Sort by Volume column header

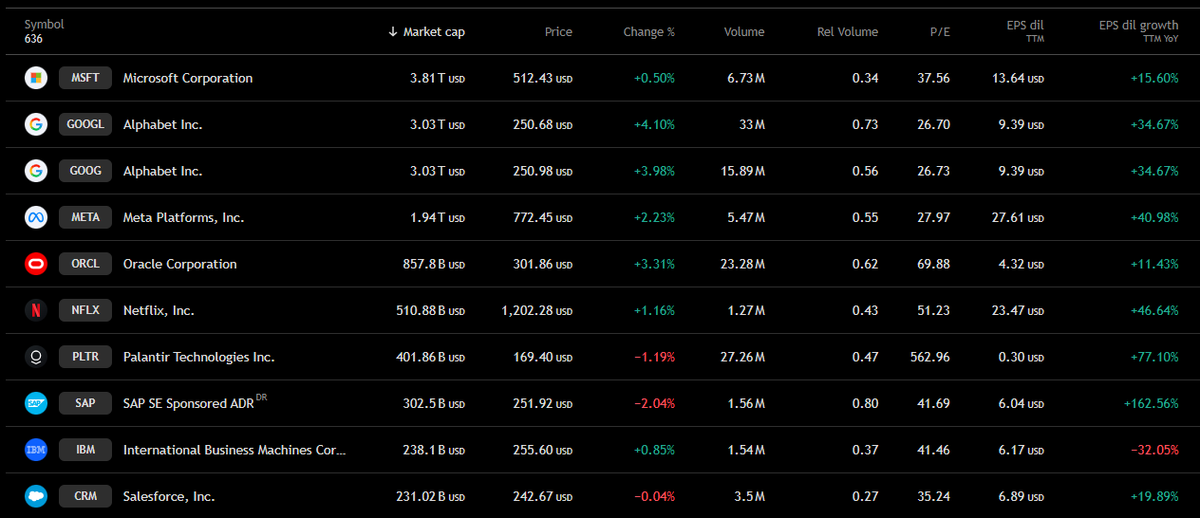pyautogui.click(x=744, y=32)
